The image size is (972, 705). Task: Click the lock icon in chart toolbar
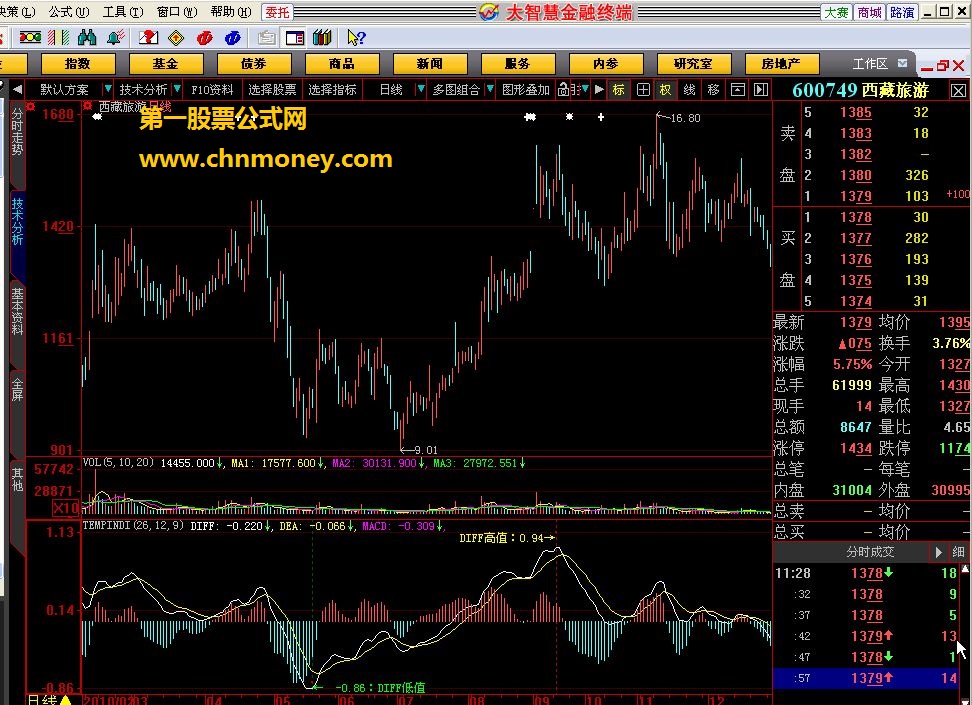563,90
